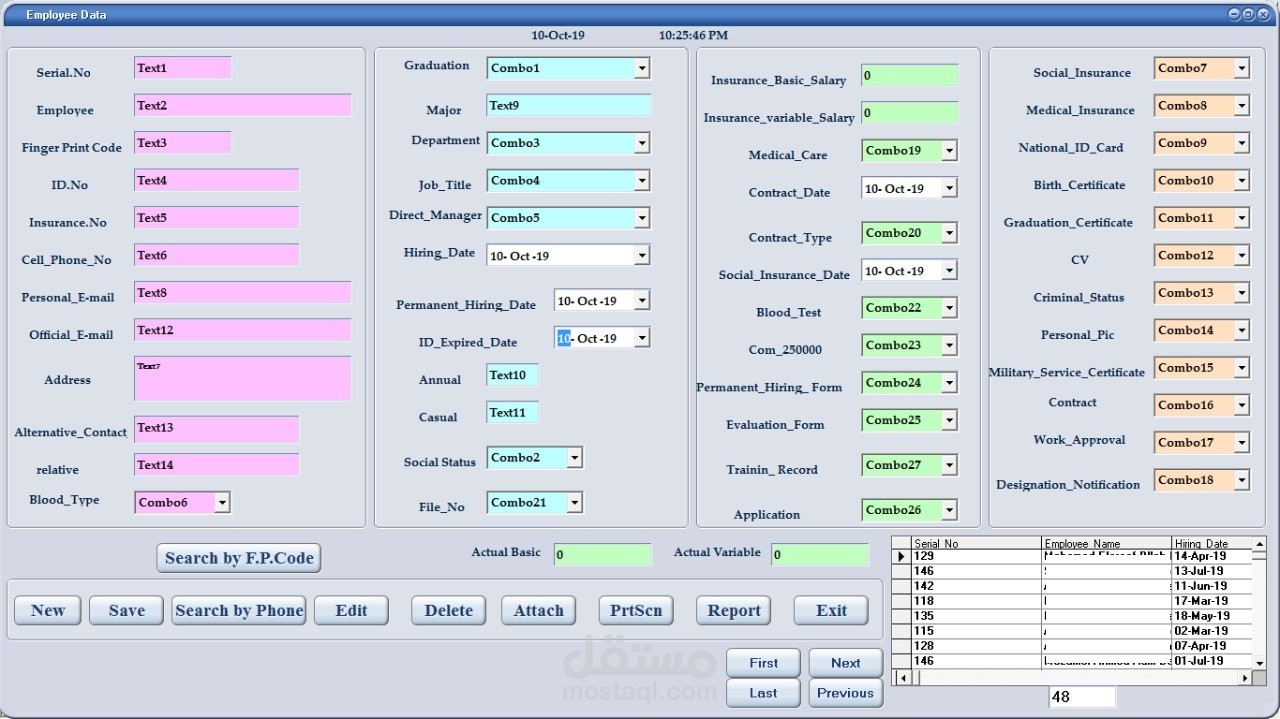Expand the Graduation_Certificate Combo11 dropdown
The width and height of the screenshot is (1280, 719).
pos(1241,218)
